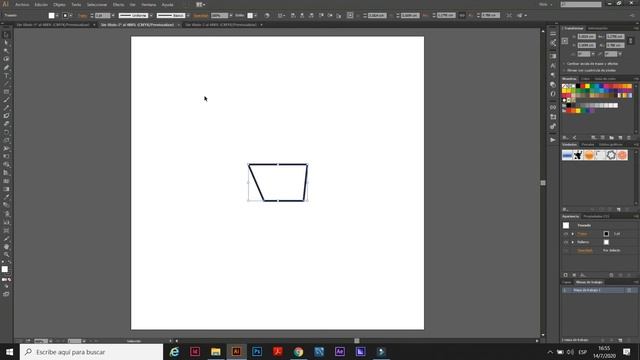Select the Eyedropper tool
Screen dimensions: 640x360
tap(6, 197)
